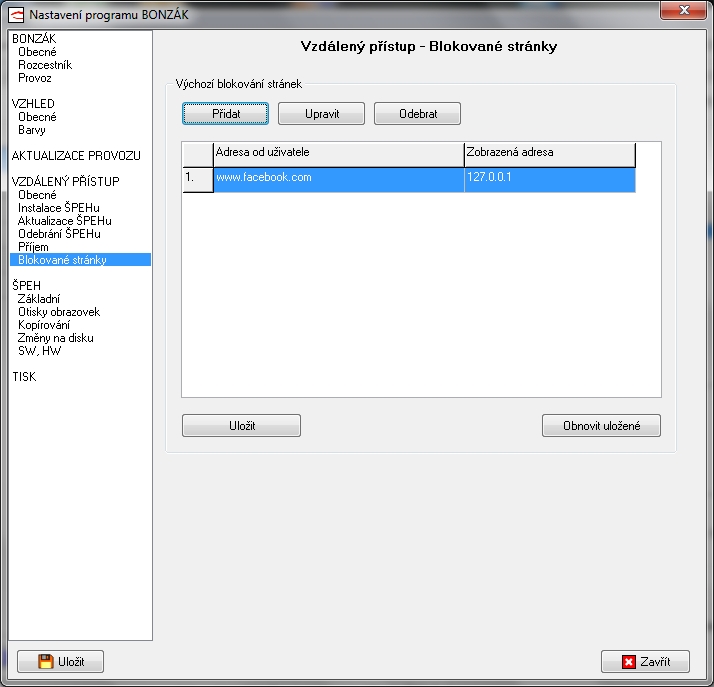Click the BONZÁK app icon in title bar
The width and height of the screenshot is (714, 687).
coord(16,15)
